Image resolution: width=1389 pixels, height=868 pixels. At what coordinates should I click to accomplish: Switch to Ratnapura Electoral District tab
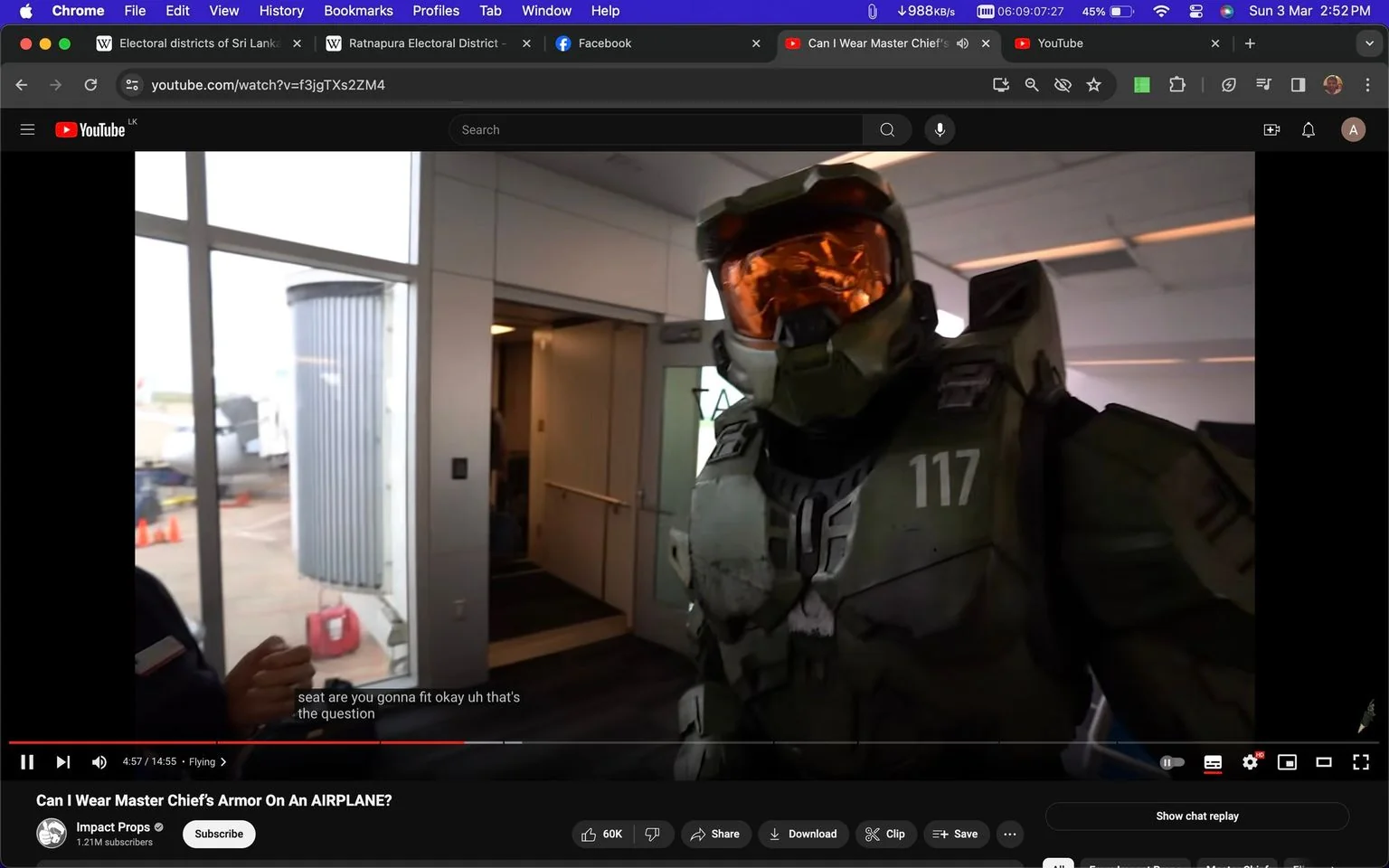pos(427,43)
